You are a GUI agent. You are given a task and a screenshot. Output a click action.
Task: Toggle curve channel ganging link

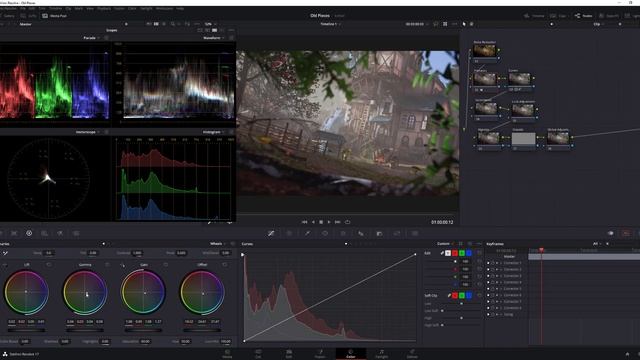(442, 253)
